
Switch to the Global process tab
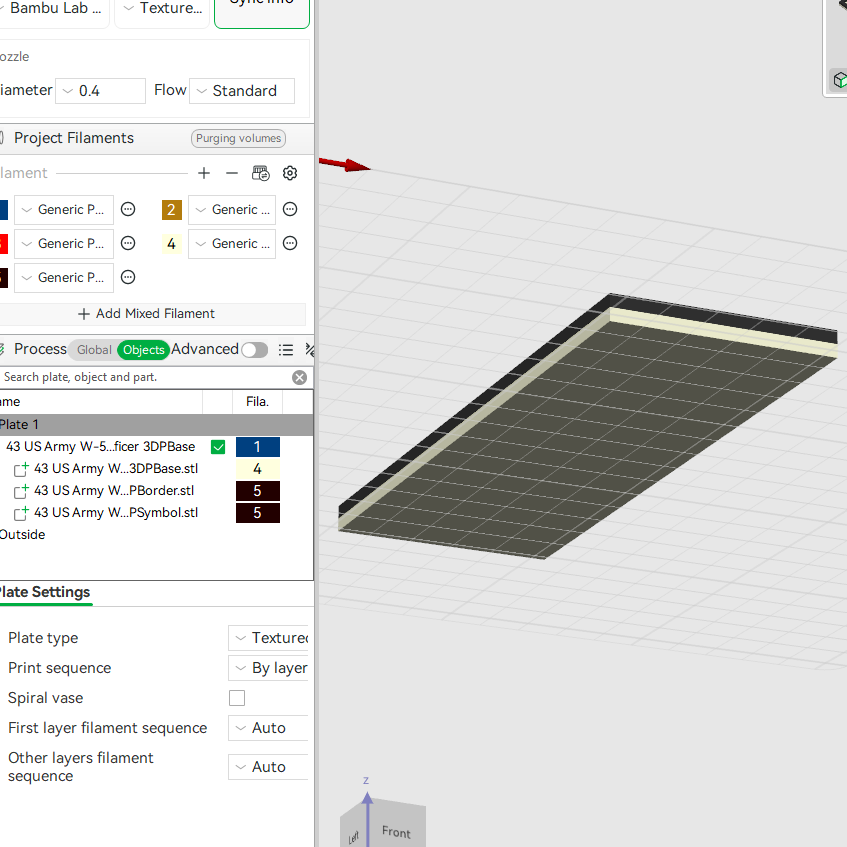[94, 350]
